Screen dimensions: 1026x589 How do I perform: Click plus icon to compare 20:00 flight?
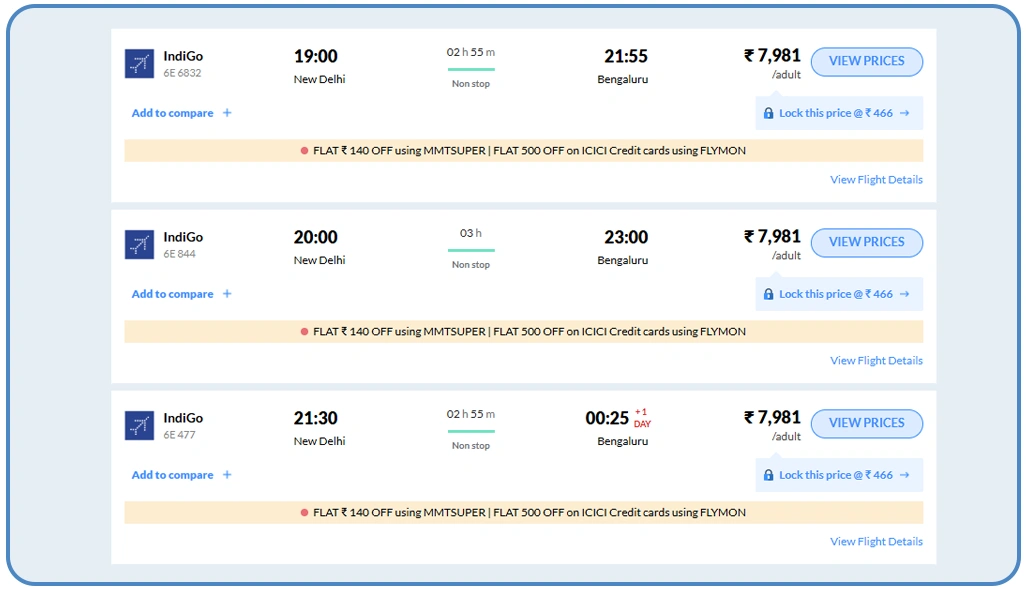point(227,294)
